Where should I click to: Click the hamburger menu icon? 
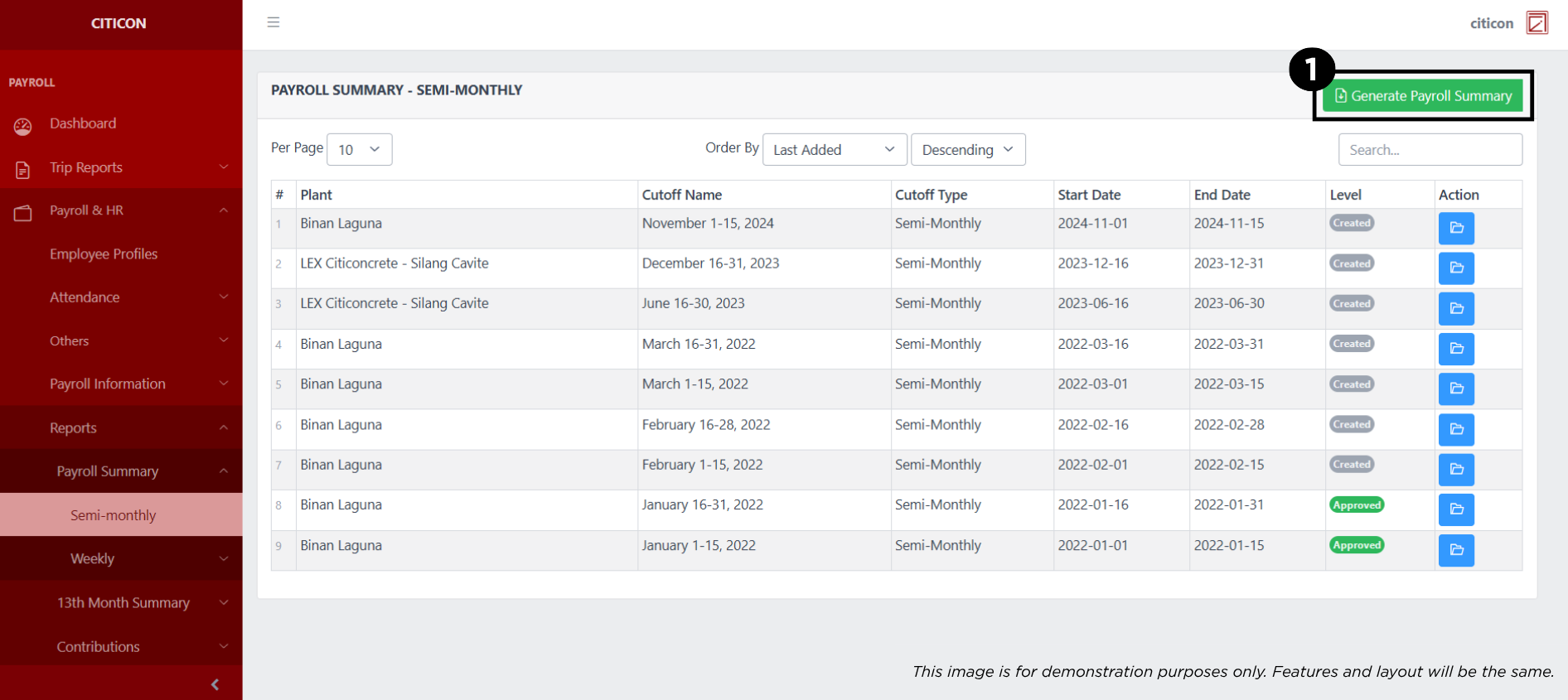pos(273,22)
